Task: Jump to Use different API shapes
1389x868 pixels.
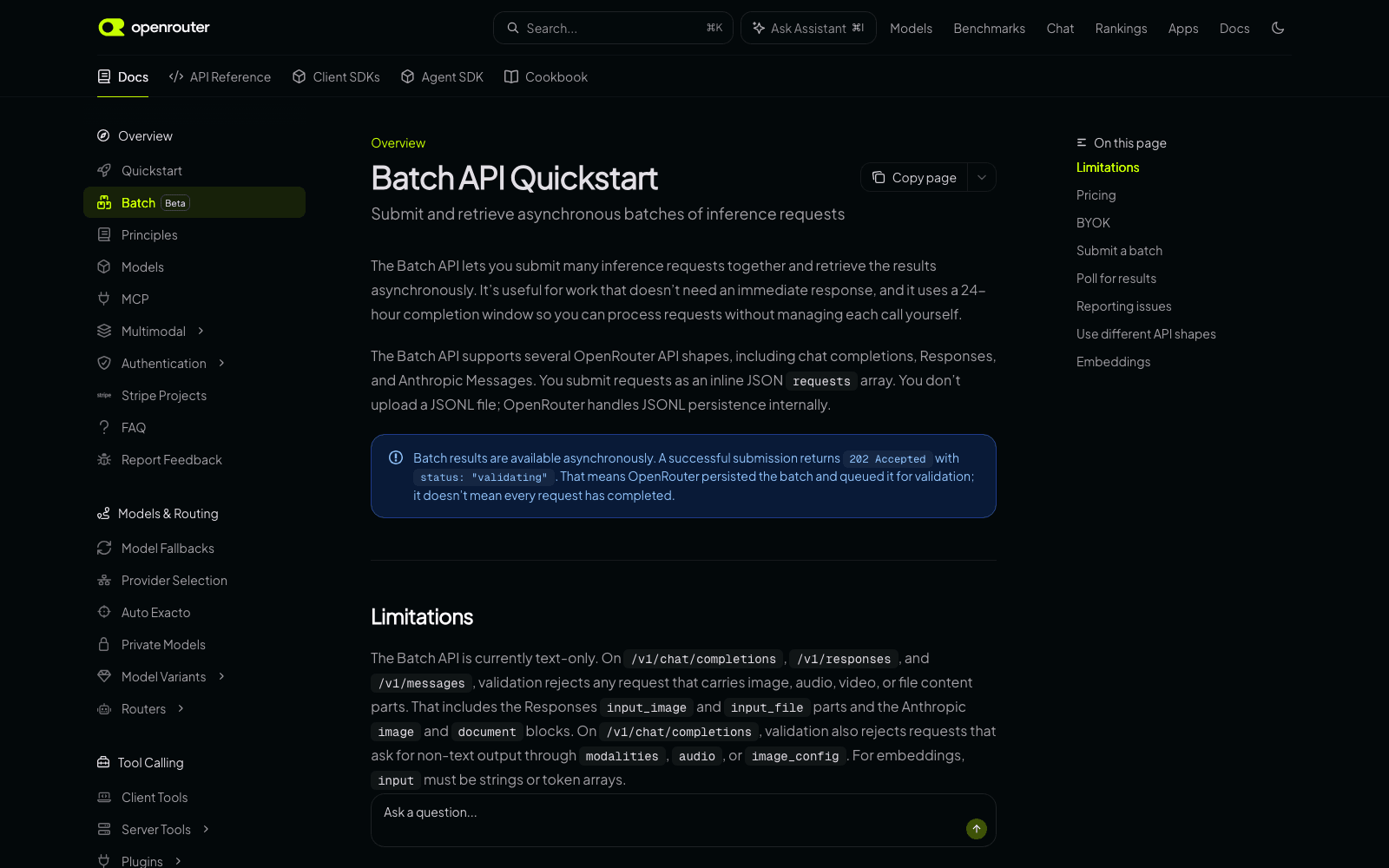Action: coord(1146,334)
